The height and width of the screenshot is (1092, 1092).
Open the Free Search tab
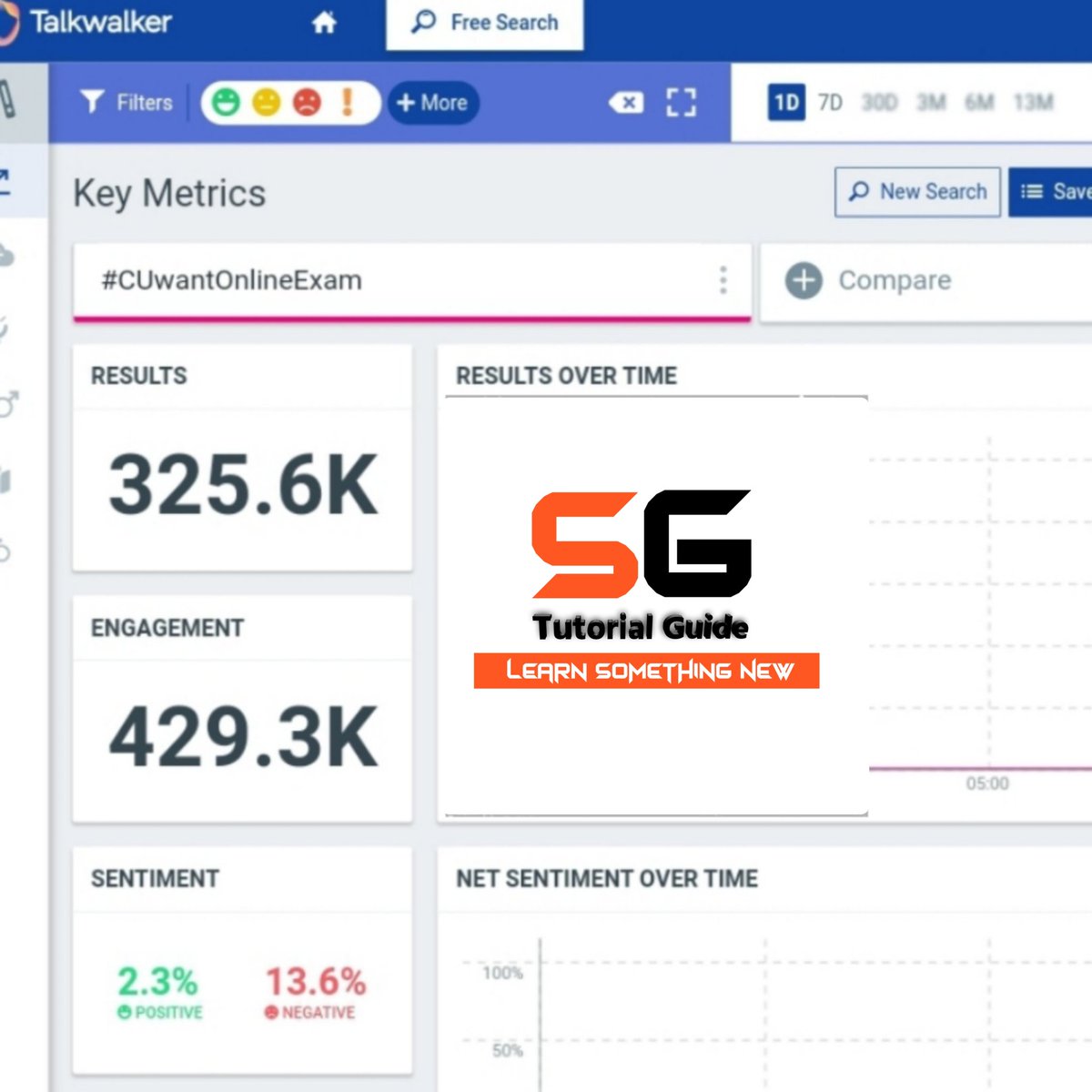484,24
